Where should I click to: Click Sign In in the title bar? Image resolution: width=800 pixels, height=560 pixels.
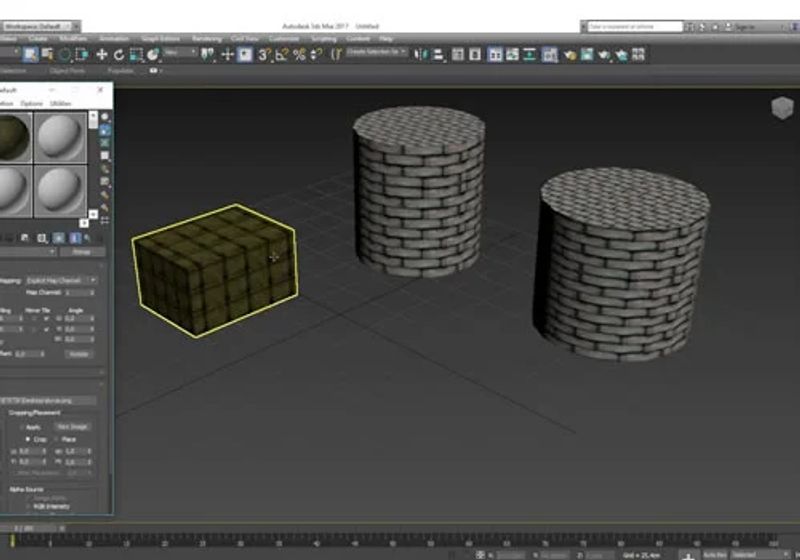(745, 27)
